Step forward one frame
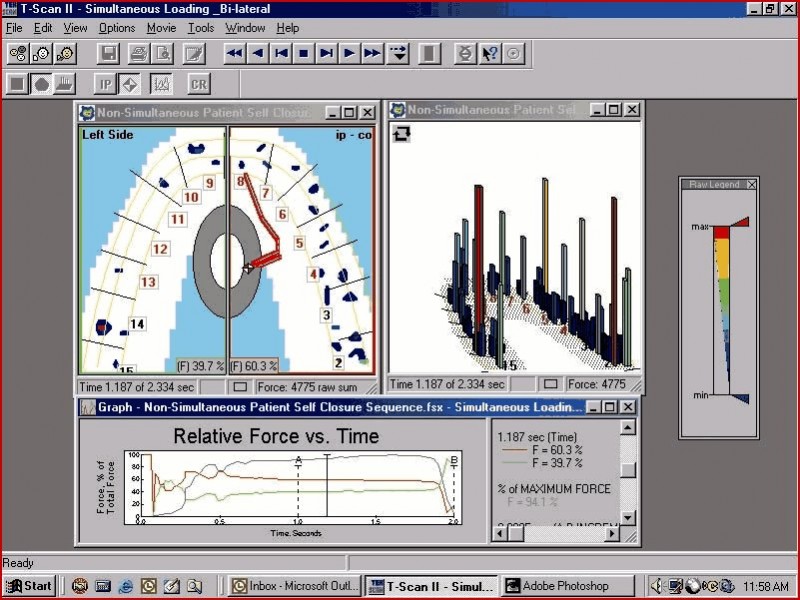The image size is (800, 600). pyautogui.click(x=327, y=53)
